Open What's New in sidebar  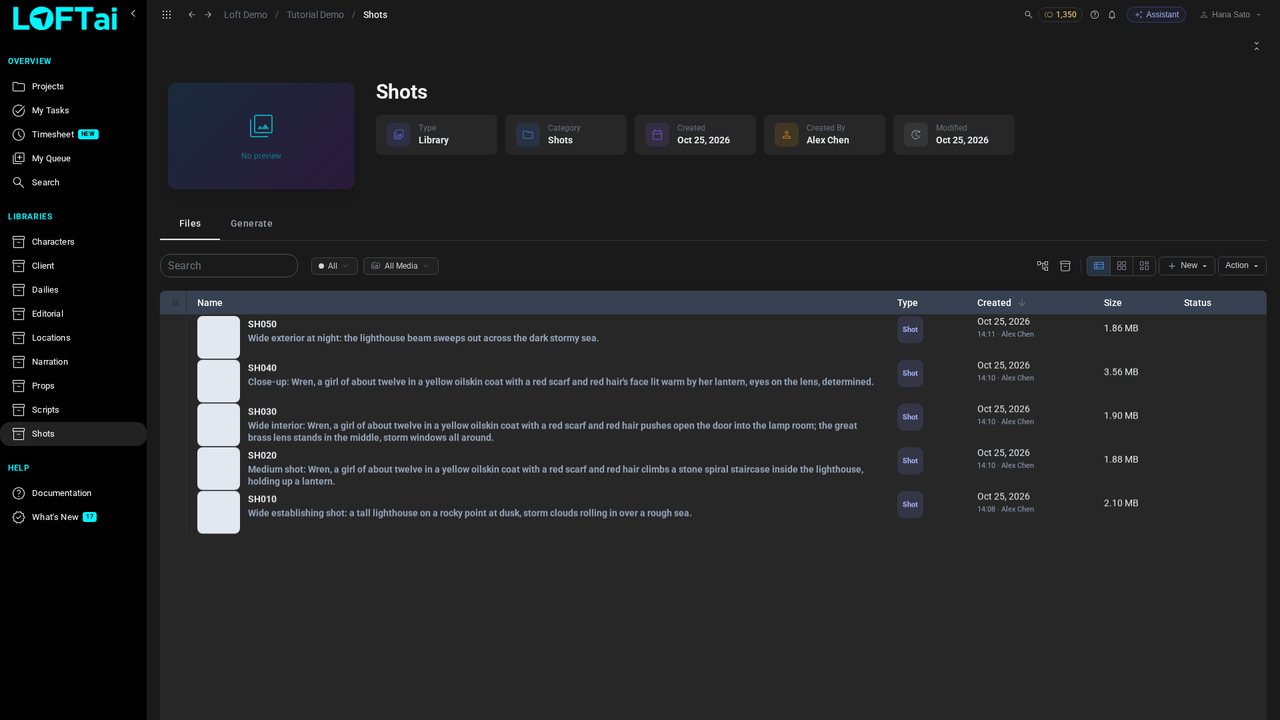coord(73,517)
